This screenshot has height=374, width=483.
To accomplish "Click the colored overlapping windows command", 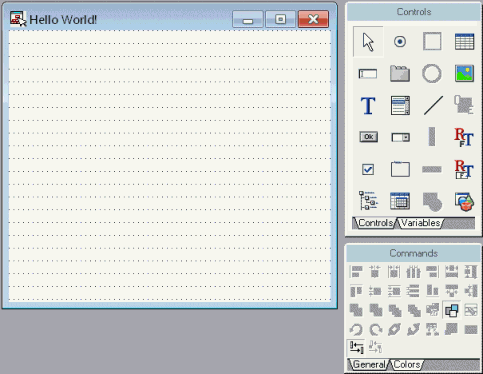I will pos(452,310).
